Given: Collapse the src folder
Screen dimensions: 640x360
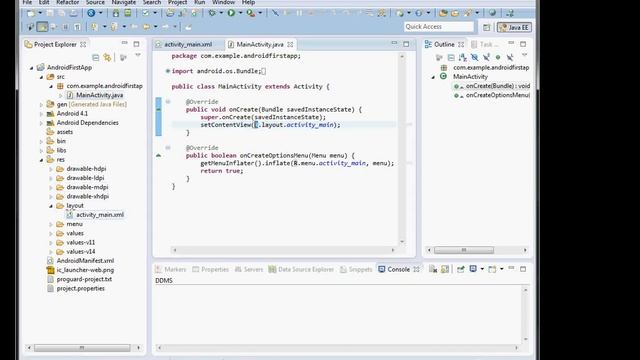Looking at the screenshot, I should point(41,77).
